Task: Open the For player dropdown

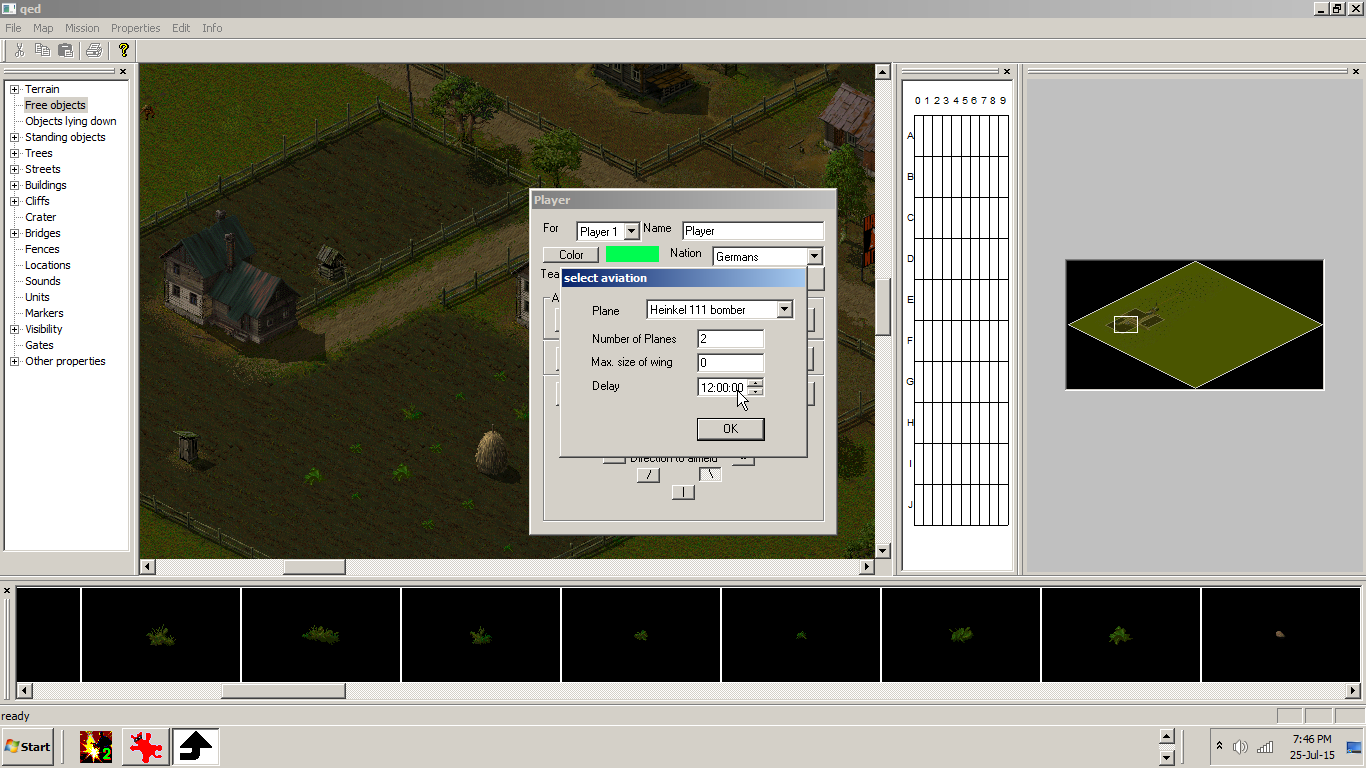Action: coord(631,231)
